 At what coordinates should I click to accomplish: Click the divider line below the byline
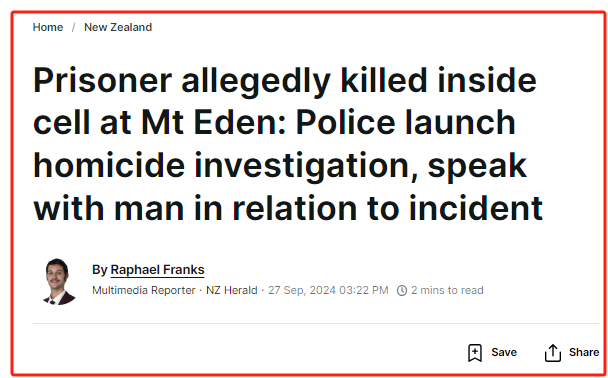tap(316, 323)
